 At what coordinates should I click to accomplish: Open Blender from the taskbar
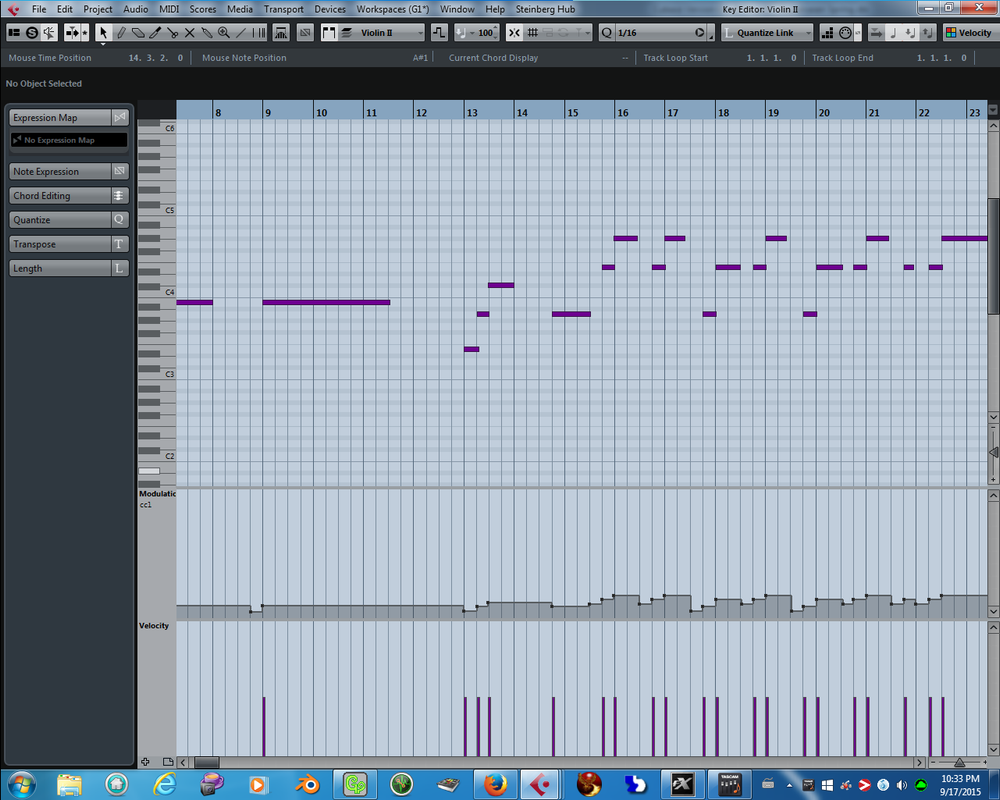[x=307, y=784]
